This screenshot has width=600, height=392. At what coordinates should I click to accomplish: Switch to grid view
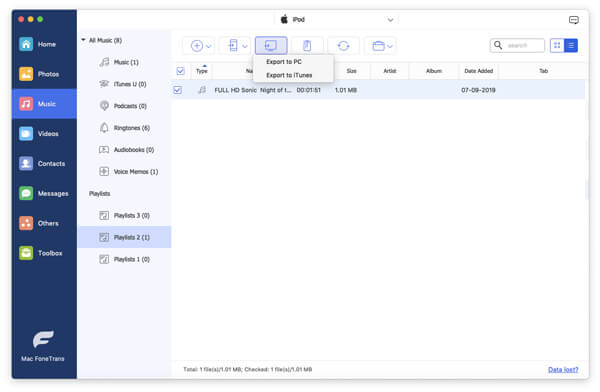(x=557, y=46)
